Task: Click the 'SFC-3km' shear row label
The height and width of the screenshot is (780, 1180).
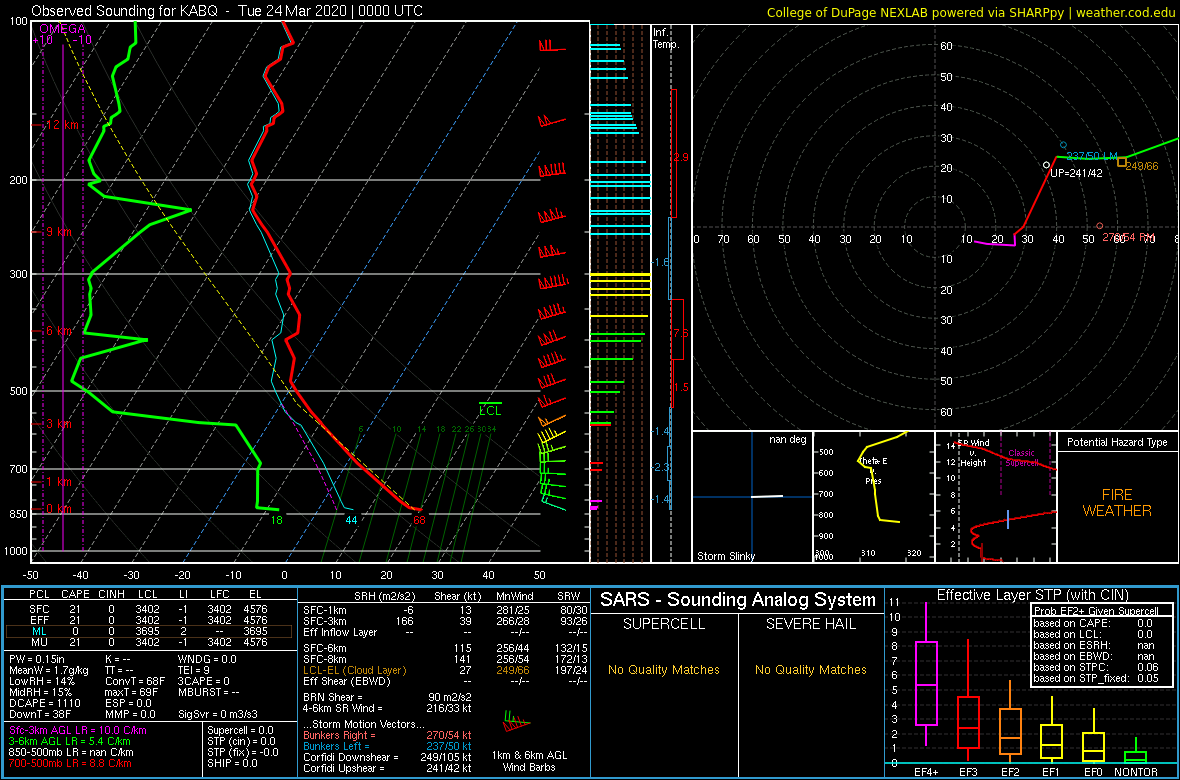Action: click(324, 621)
